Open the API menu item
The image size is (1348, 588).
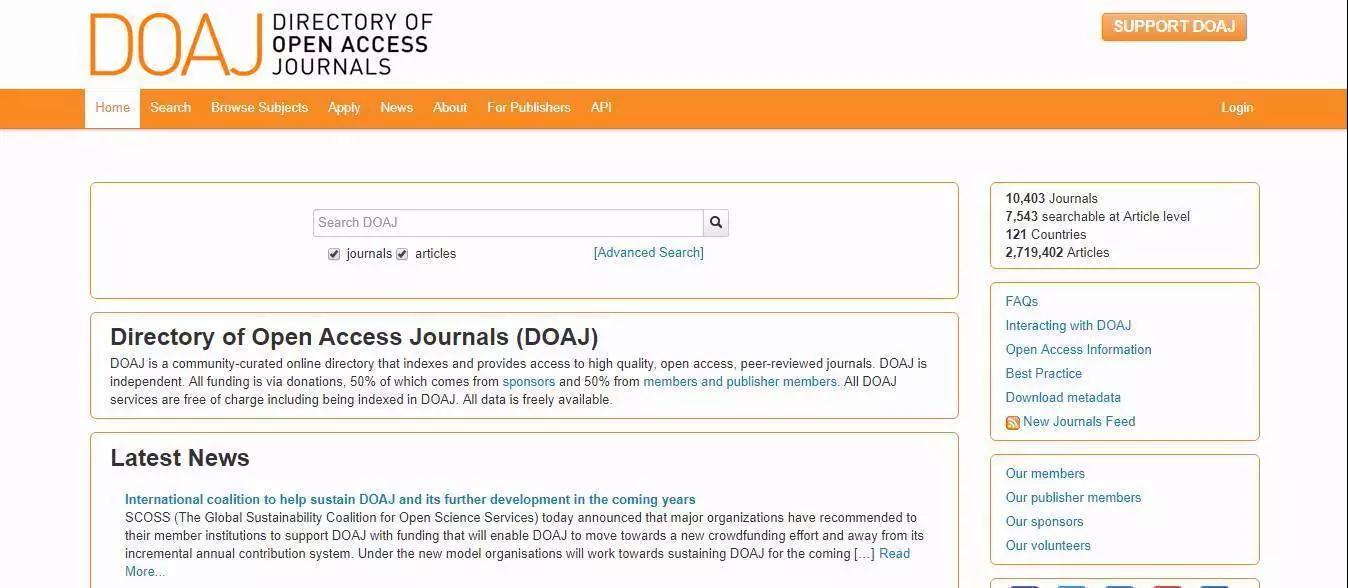click(x=601, y=108)
